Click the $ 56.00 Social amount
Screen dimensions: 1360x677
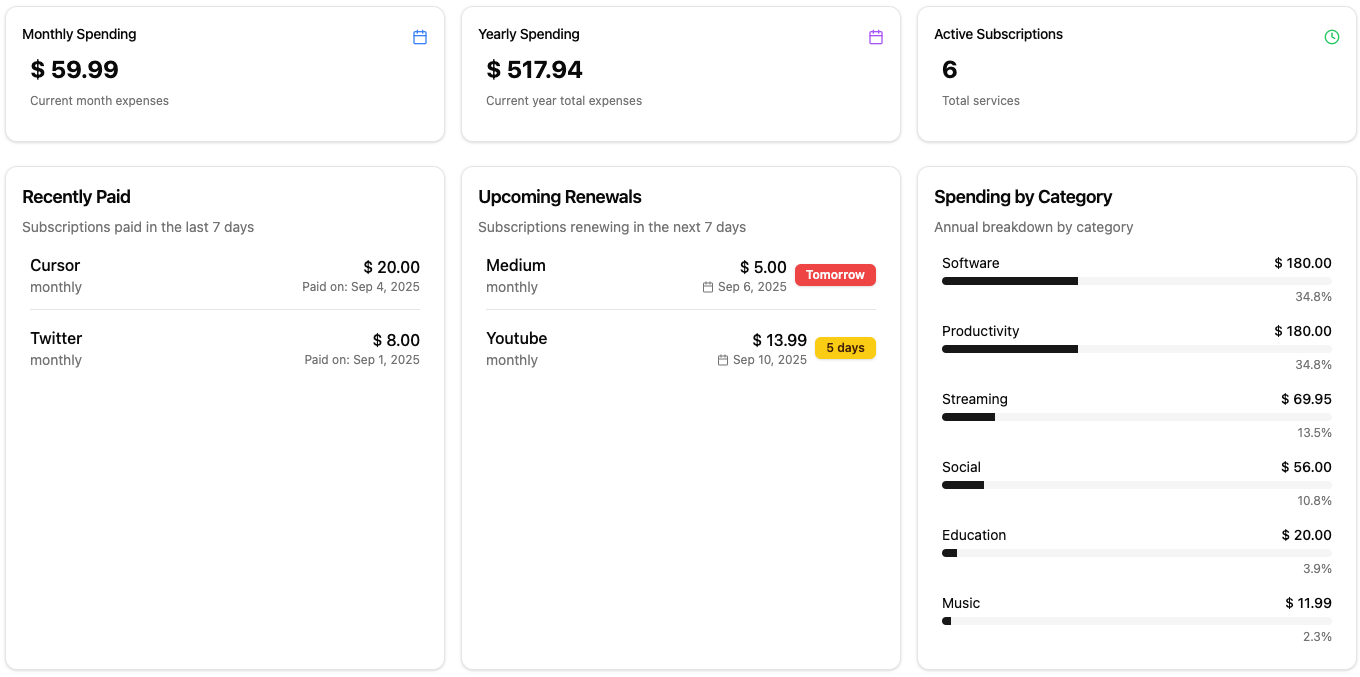tap(1306, 467)
